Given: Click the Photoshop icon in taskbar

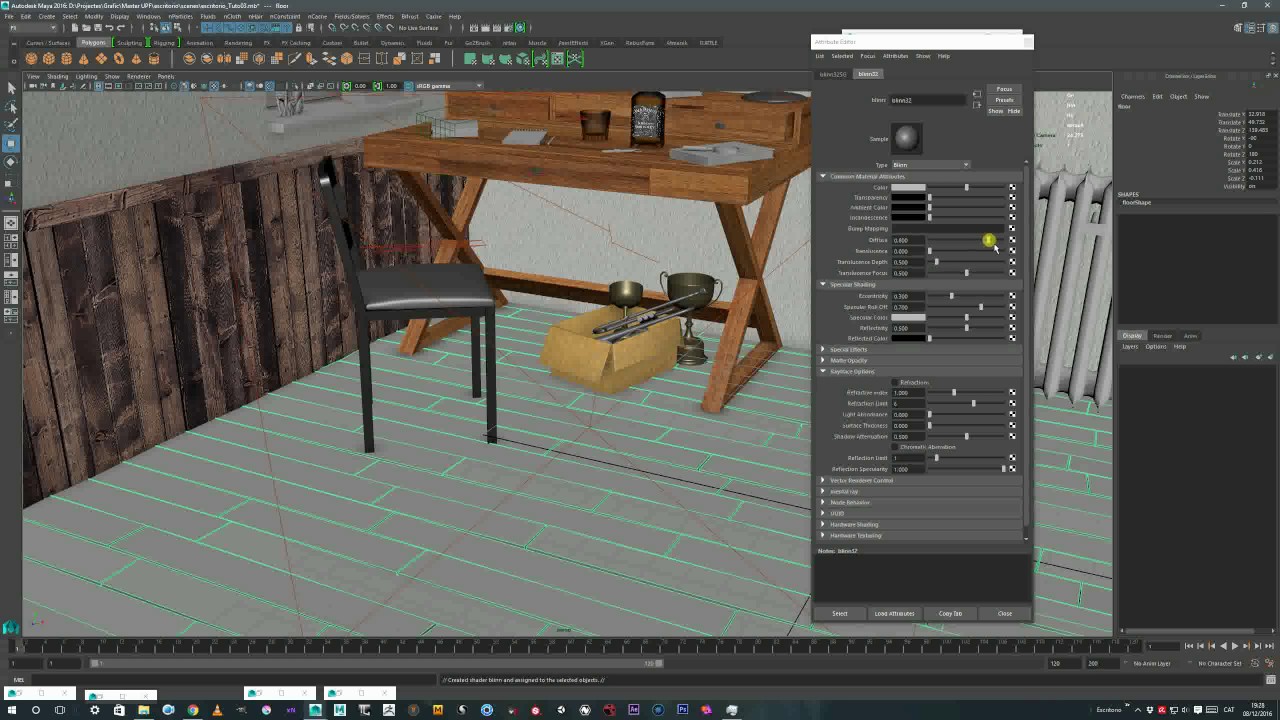Looking at the screenshot, I should pyautogui.click(x=682, y=710).
